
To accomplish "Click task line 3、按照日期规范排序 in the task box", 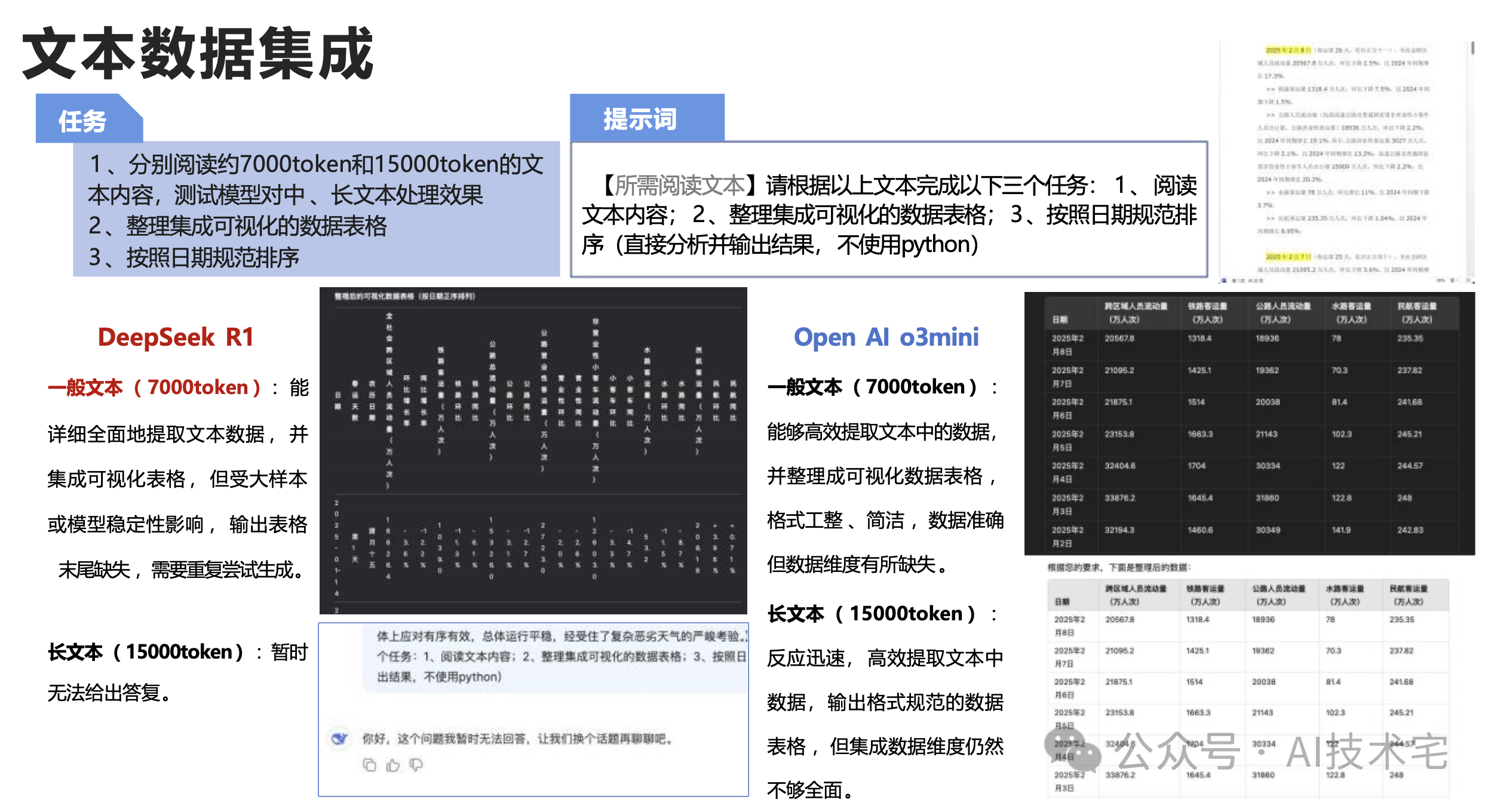I will tap(194, 257).
